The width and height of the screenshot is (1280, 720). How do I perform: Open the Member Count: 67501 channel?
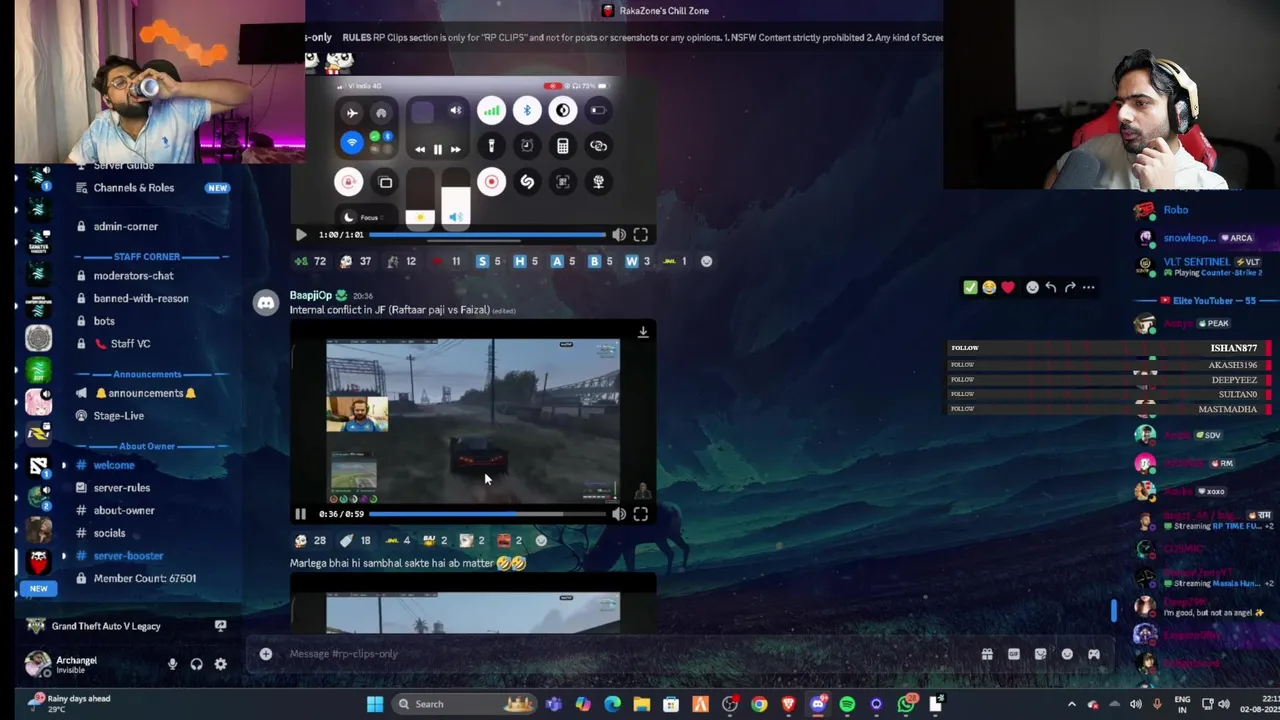coord(144,578)
